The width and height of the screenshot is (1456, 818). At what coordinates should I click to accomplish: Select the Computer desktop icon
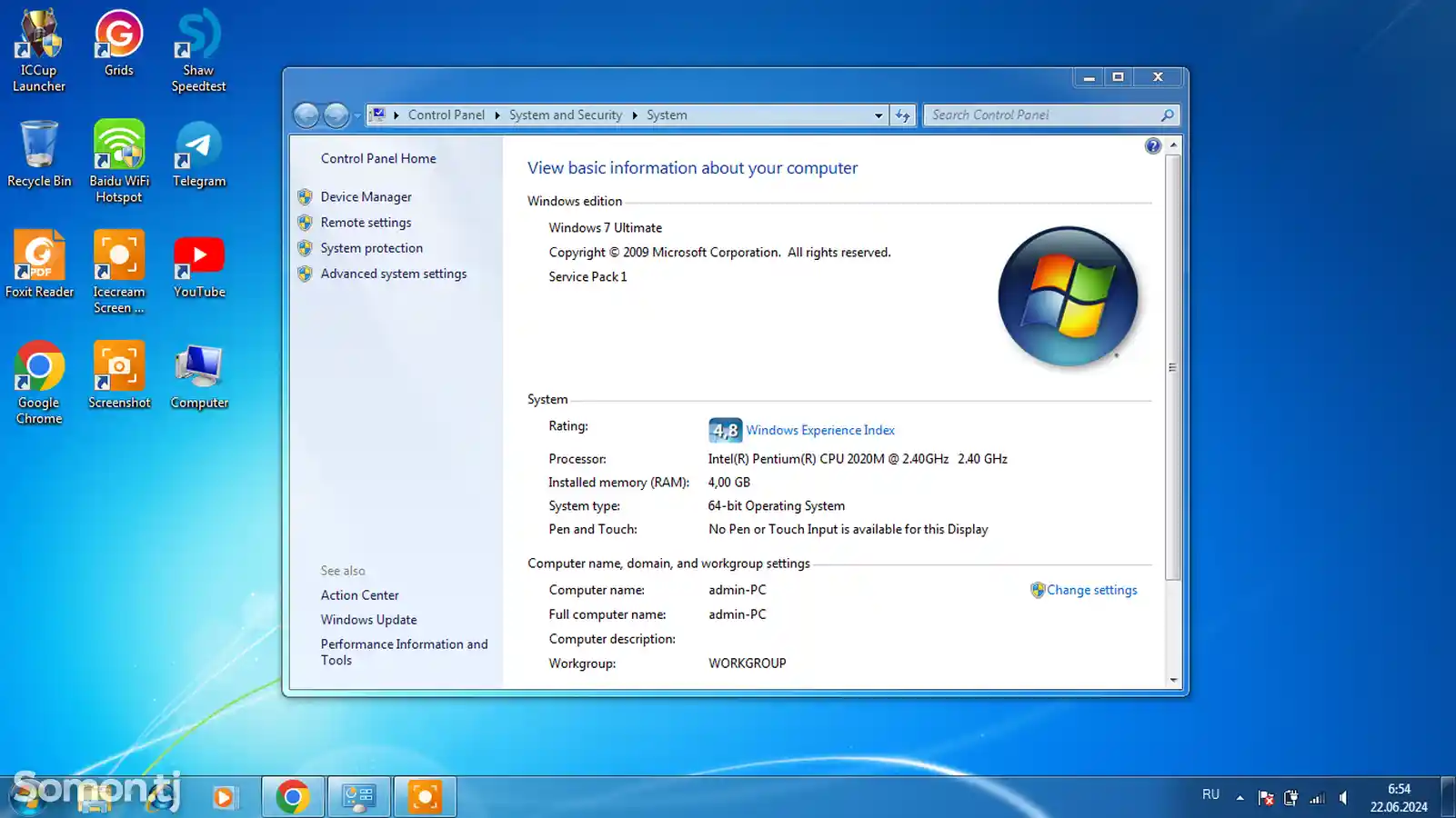pyautogui.click(x=198, y=375)
